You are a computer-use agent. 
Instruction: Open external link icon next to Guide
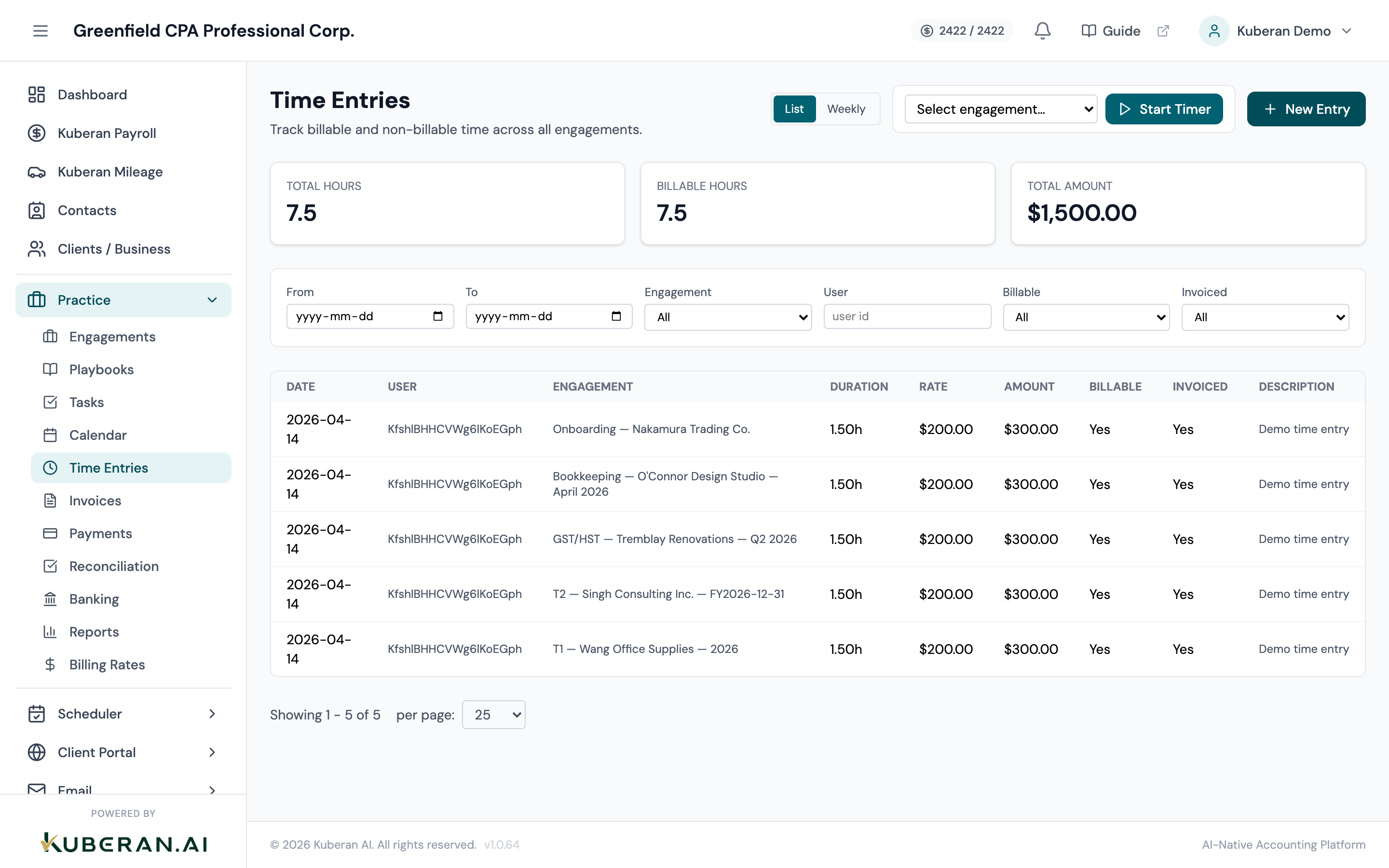(x=1163, y=31)
